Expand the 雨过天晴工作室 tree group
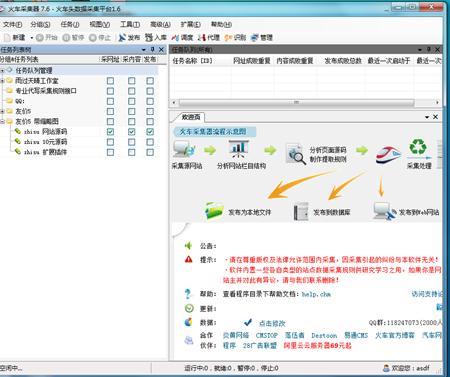 pos(2,81)
